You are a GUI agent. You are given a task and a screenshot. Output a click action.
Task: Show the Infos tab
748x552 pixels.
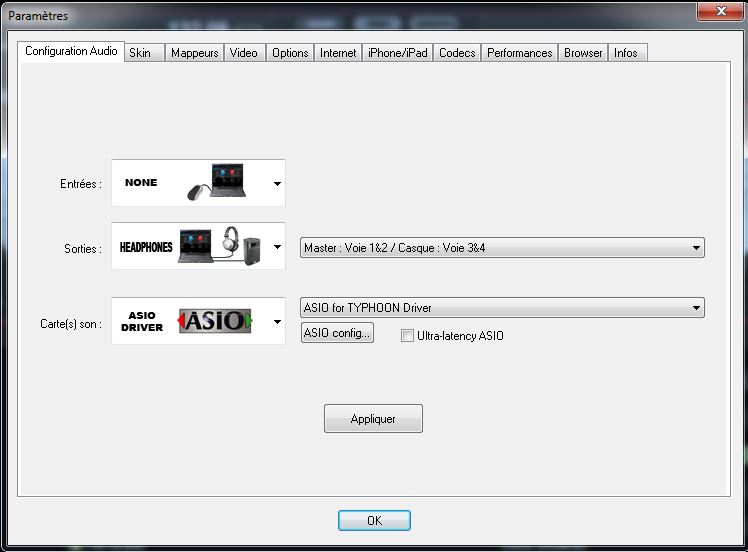click(x=627, y=52)
